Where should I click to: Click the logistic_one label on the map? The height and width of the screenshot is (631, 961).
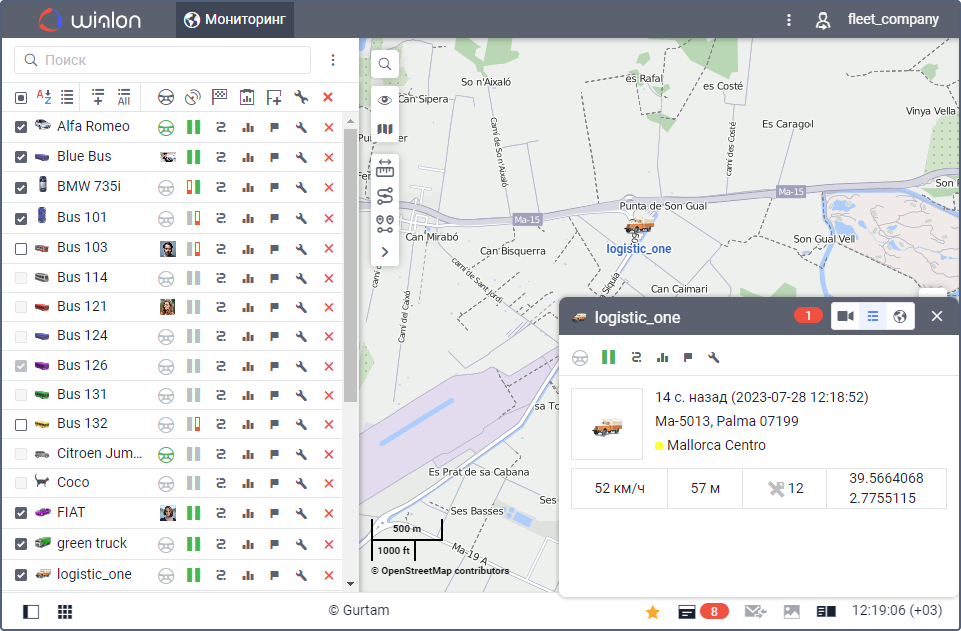point(639,249)
